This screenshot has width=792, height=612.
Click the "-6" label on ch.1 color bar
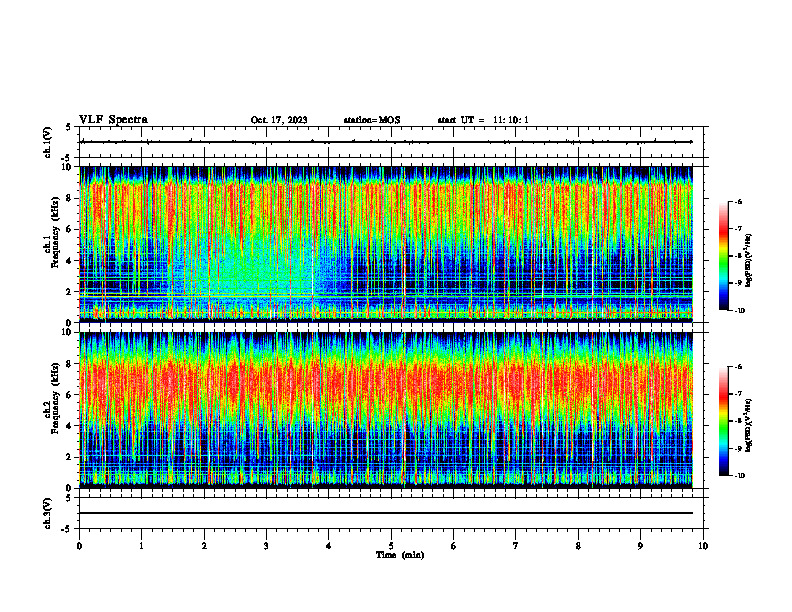[738, 202]
